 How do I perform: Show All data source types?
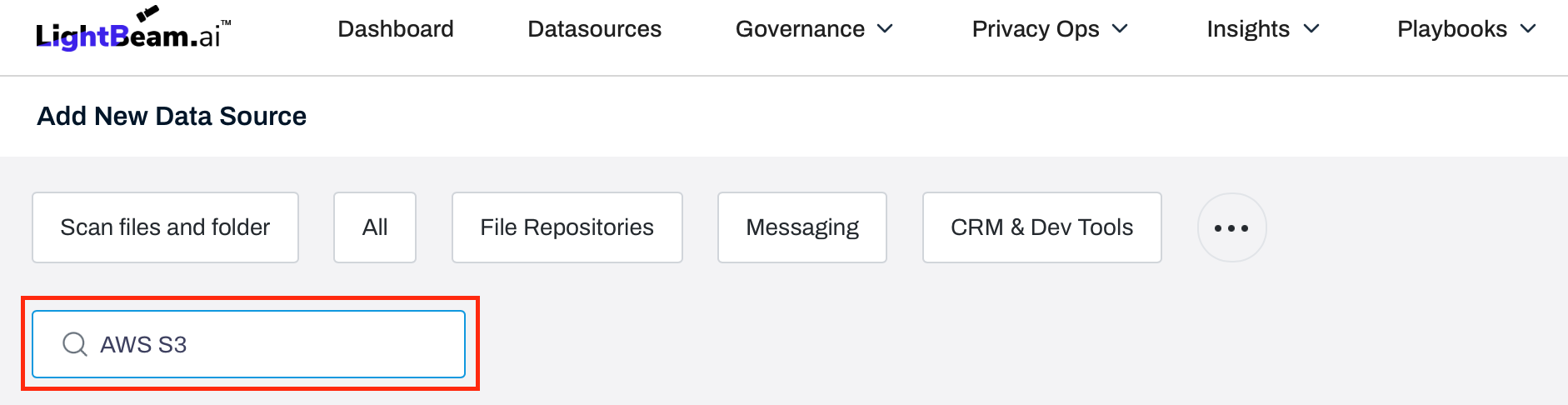click(375, 227)
